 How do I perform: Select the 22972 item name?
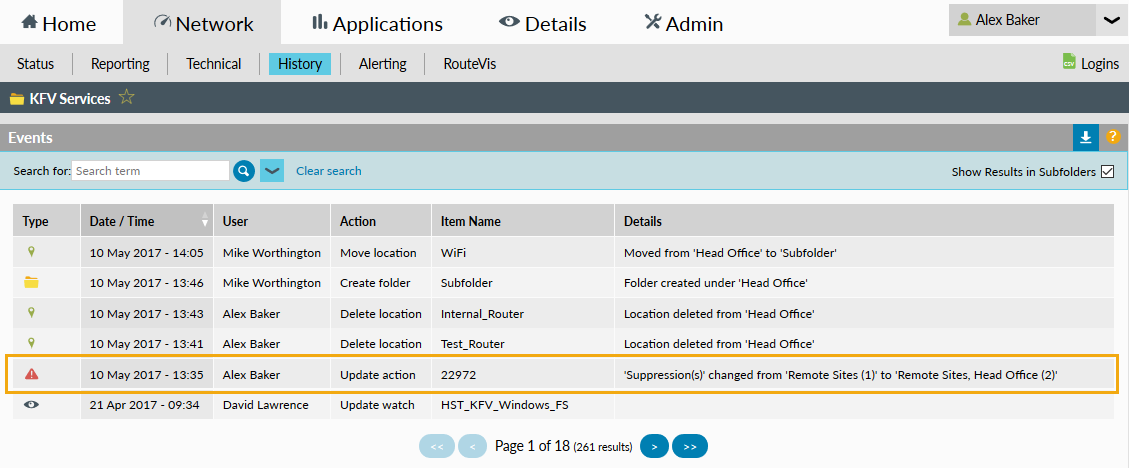coord(459,374)
